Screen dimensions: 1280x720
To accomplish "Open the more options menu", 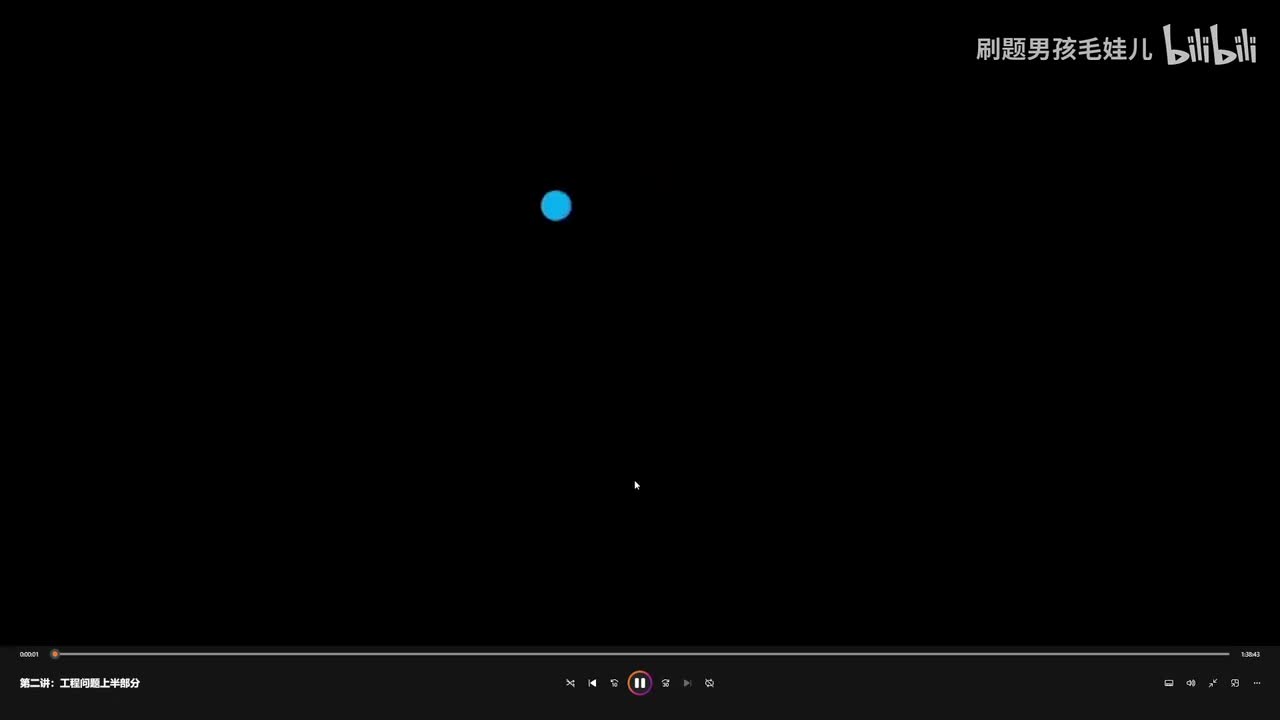I will [x=1257, y=683].
